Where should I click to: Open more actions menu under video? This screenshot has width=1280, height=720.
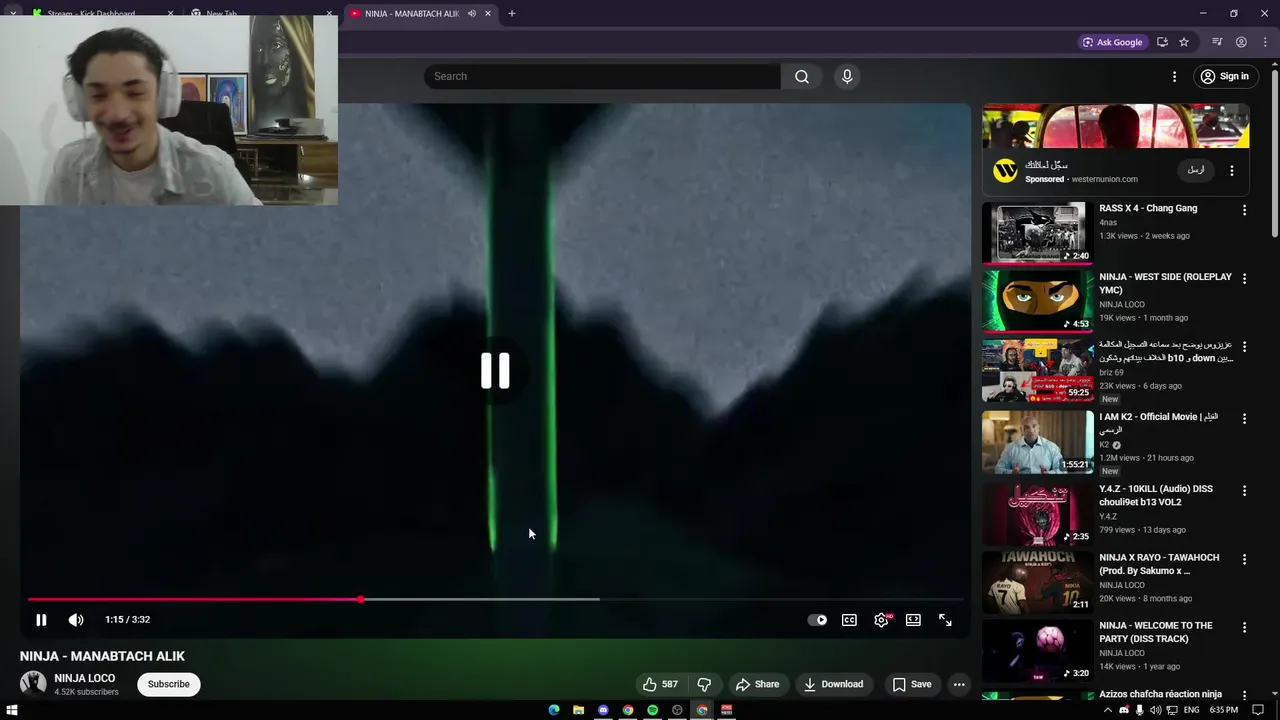pos(959,684)
